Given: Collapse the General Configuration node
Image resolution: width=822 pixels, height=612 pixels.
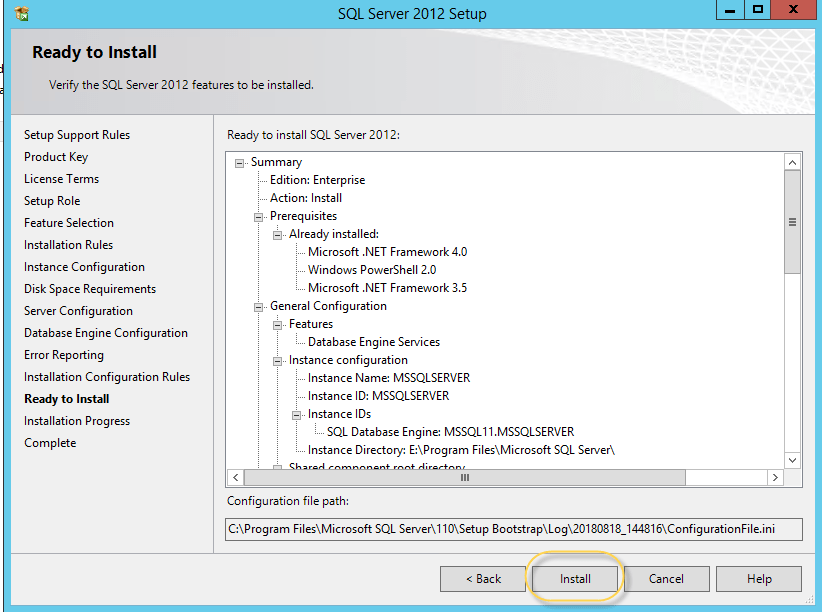Looking at the screenshot, I should click(258, 306).
